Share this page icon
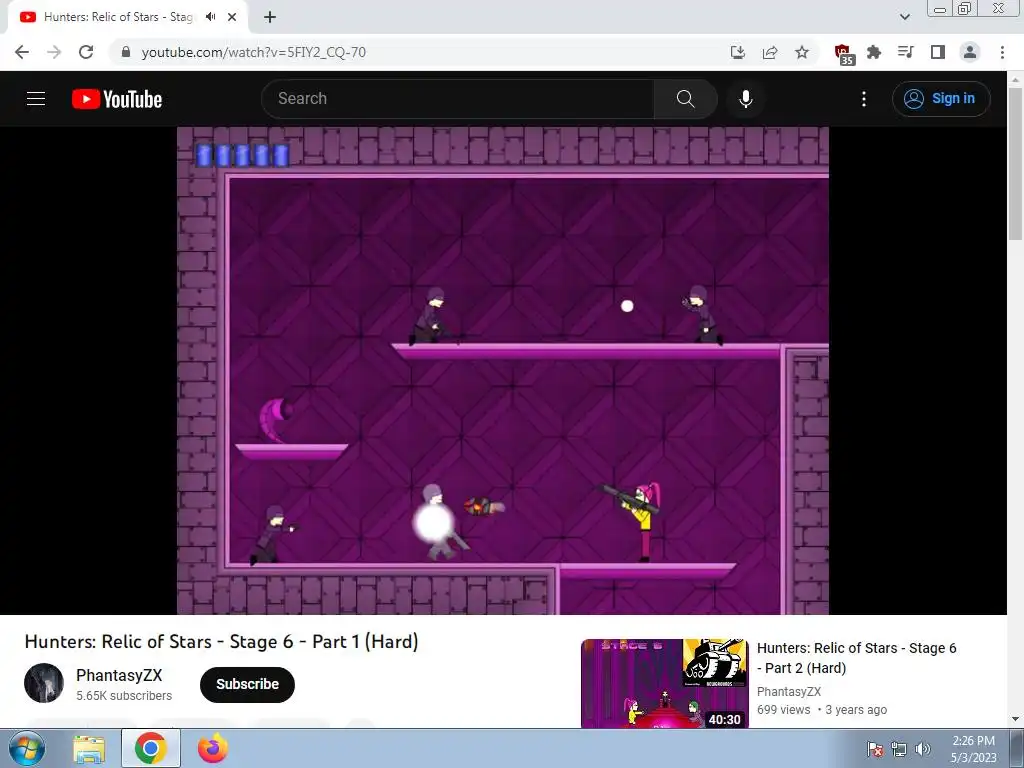 [x=770, y=52]
